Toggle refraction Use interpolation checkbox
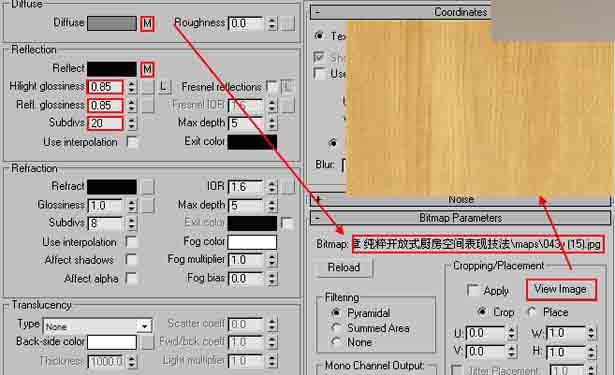 click(132, 242)
